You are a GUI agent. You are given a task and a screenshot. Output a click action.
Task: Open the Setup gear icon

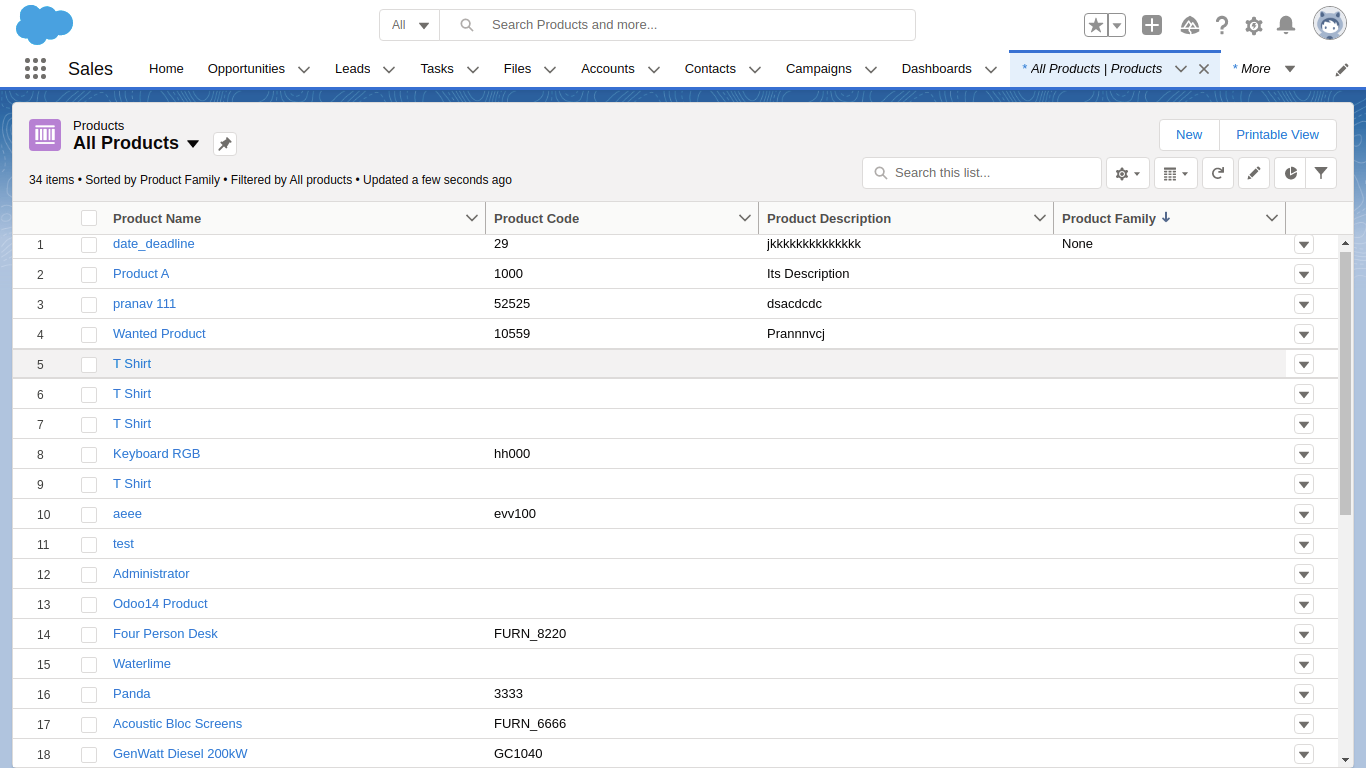[1254, 25]
